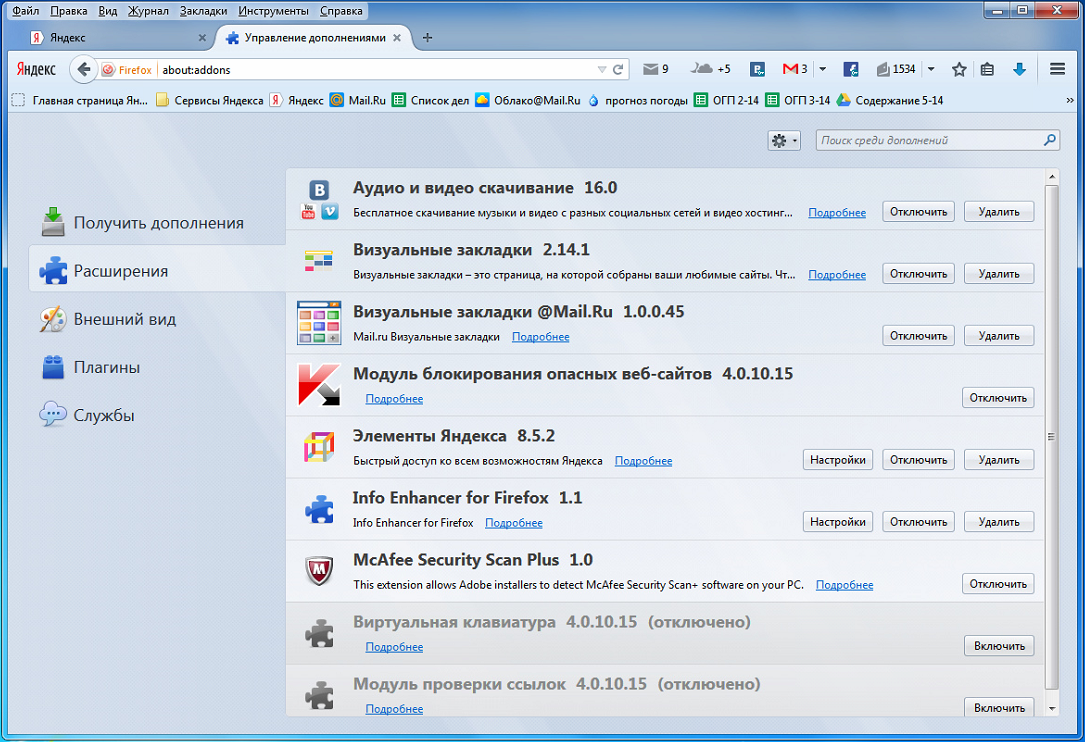
Task: Open the address bar history dropdown arrow
Action: pos(601,69)
